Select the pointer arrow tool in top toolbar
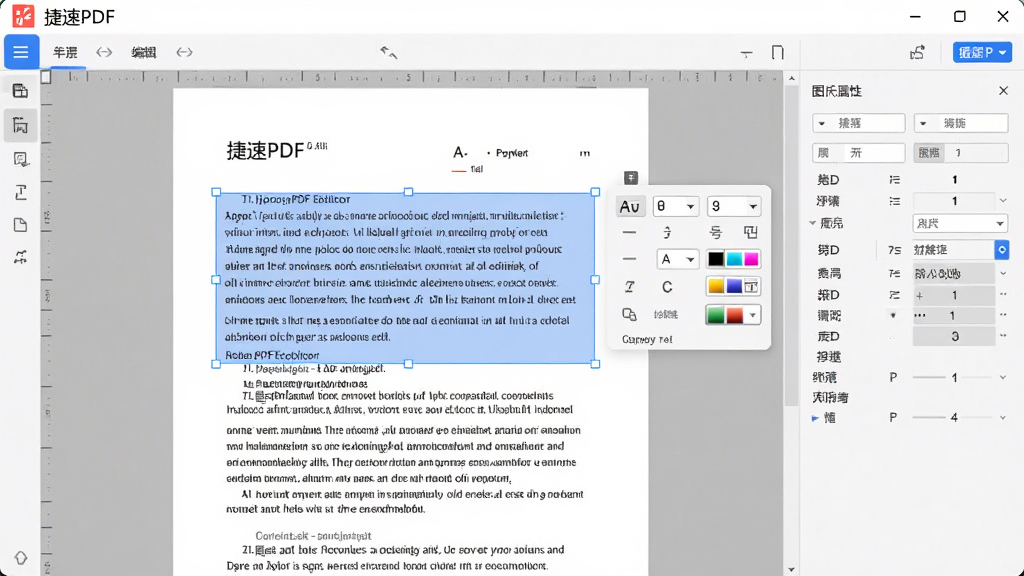1024x576 pixels. (389, 52)
